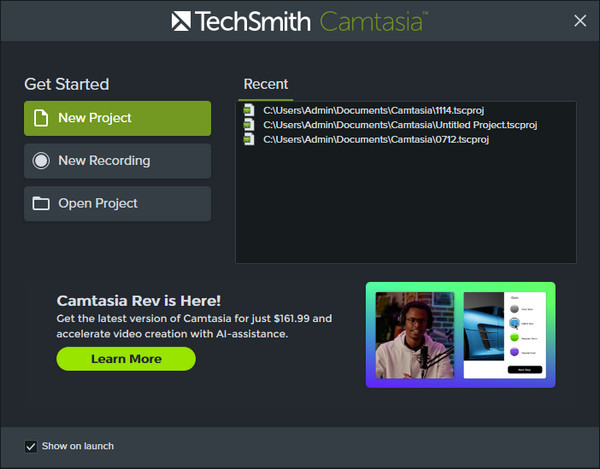The image size is (600, 469).
Task: Click the blank page icon in New Project
Action: 41,118
